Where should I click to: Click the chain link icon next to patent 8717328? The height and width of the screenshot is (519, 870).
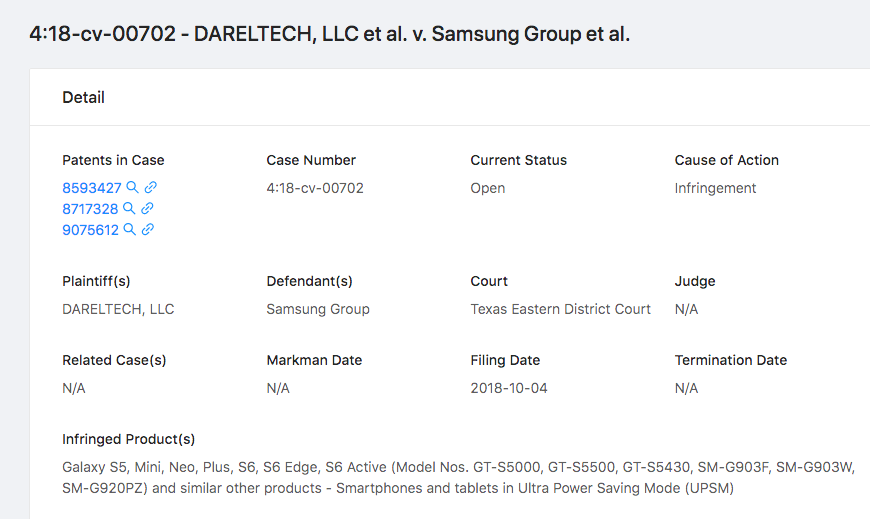point(147,209)
